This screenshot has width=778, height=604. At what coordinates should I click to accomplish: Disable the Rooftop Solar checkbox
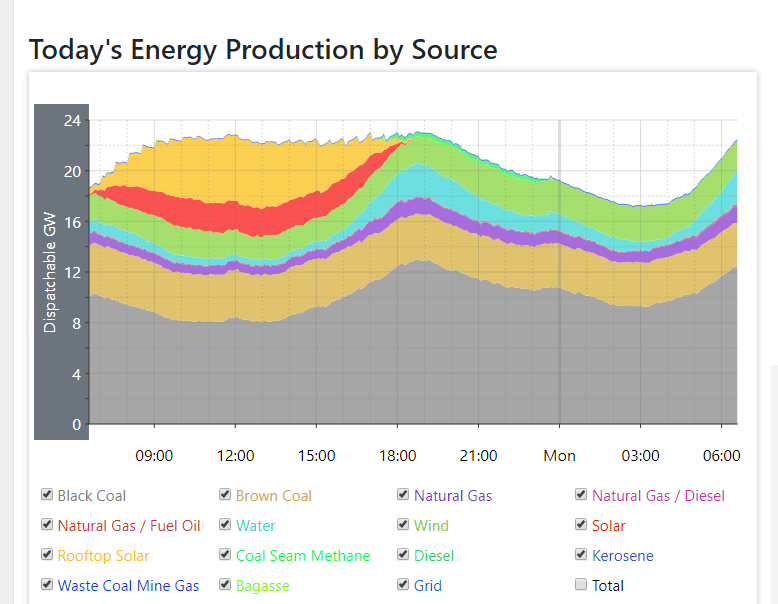coord(47,555)
